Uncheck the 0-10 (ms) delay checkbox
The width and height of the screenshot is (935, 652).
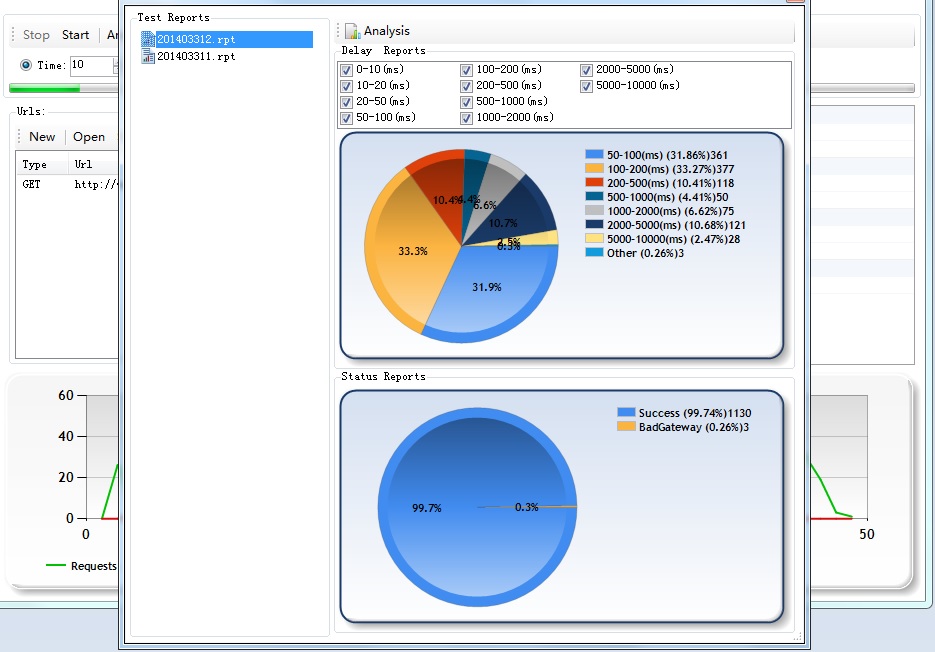coord(346,70)
